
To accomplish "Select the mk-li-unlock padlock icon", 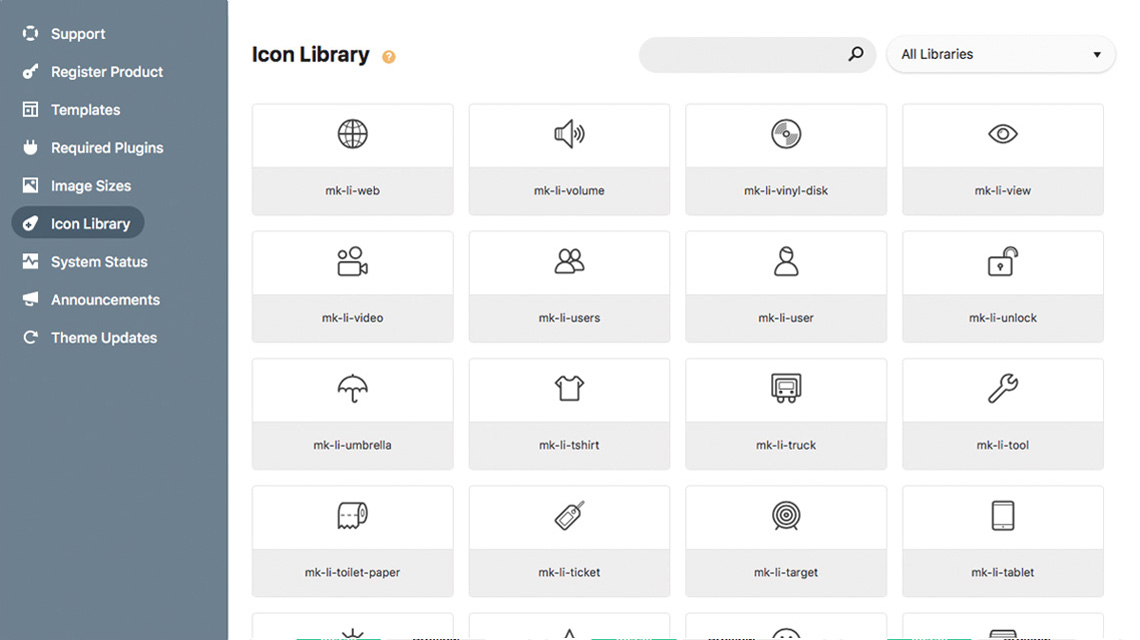I will tap(1002, 261).
